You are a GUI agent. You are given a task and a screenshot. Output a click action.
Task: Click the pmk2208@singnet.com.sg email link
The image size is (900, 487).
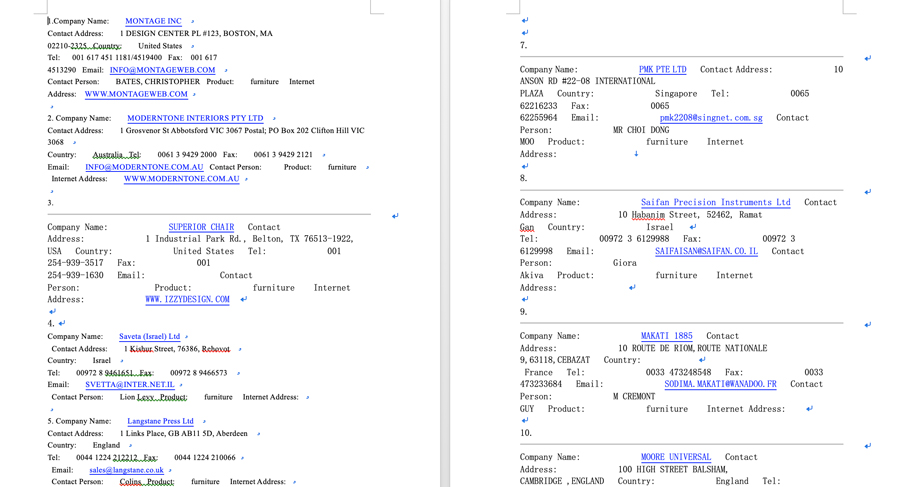pos(711,118)
